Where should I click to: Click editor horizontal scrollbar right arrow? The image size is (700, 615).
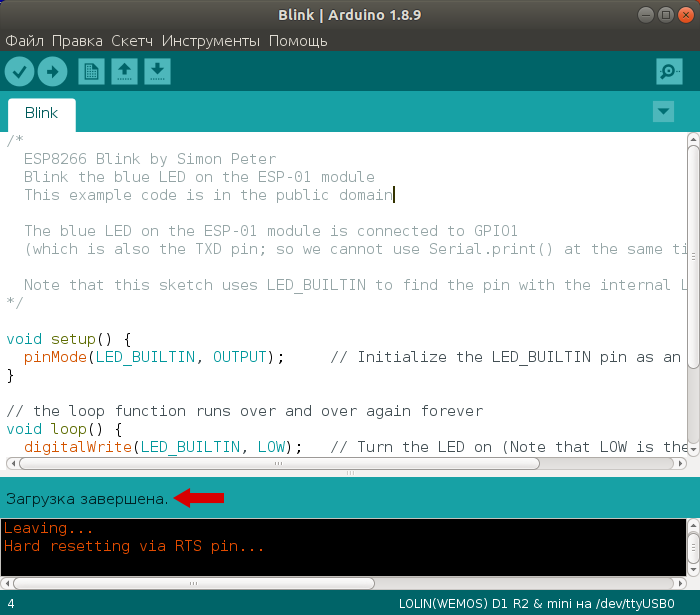coord(680,463)
